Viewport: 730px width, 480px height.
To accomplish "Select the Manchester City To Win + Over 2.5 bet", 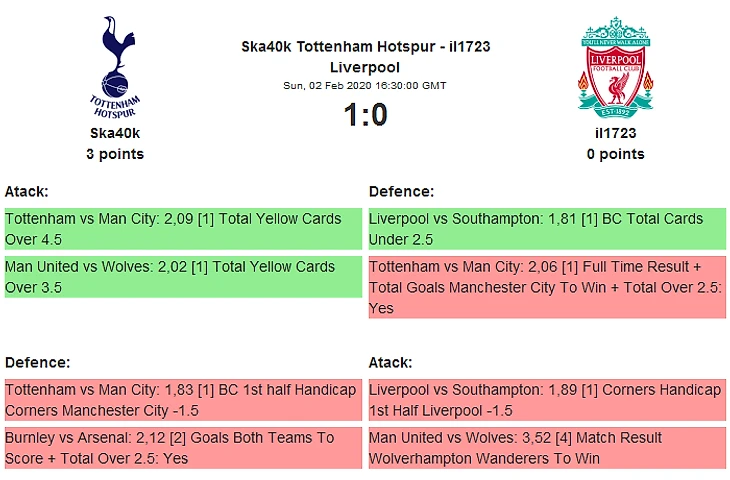I will pyautogui.click(x=547, y=287).
